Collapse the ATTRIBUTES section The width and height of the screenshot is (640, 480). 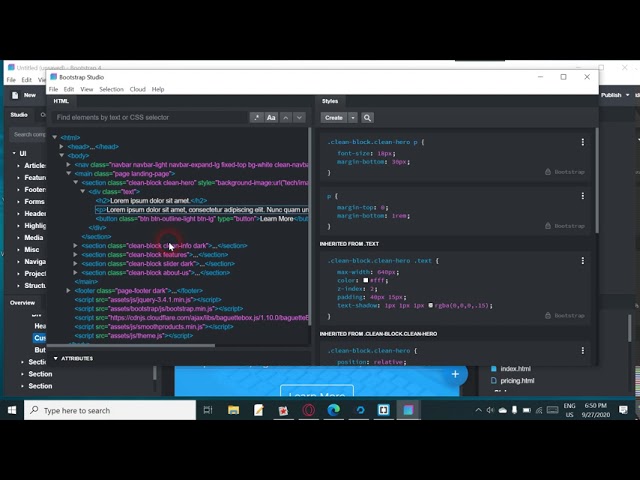click(56, 358)
